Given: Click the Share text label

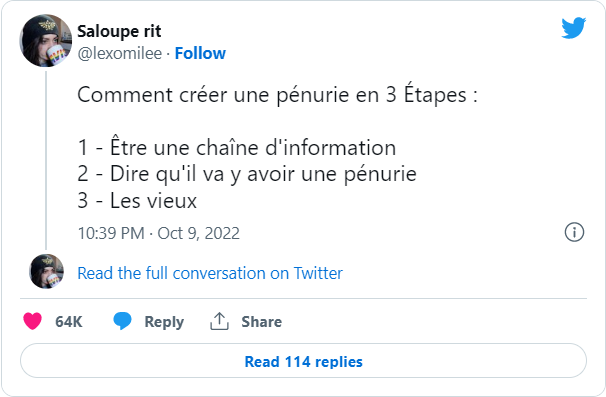Looking at the screenshot, I should click(x=262, y=322).
